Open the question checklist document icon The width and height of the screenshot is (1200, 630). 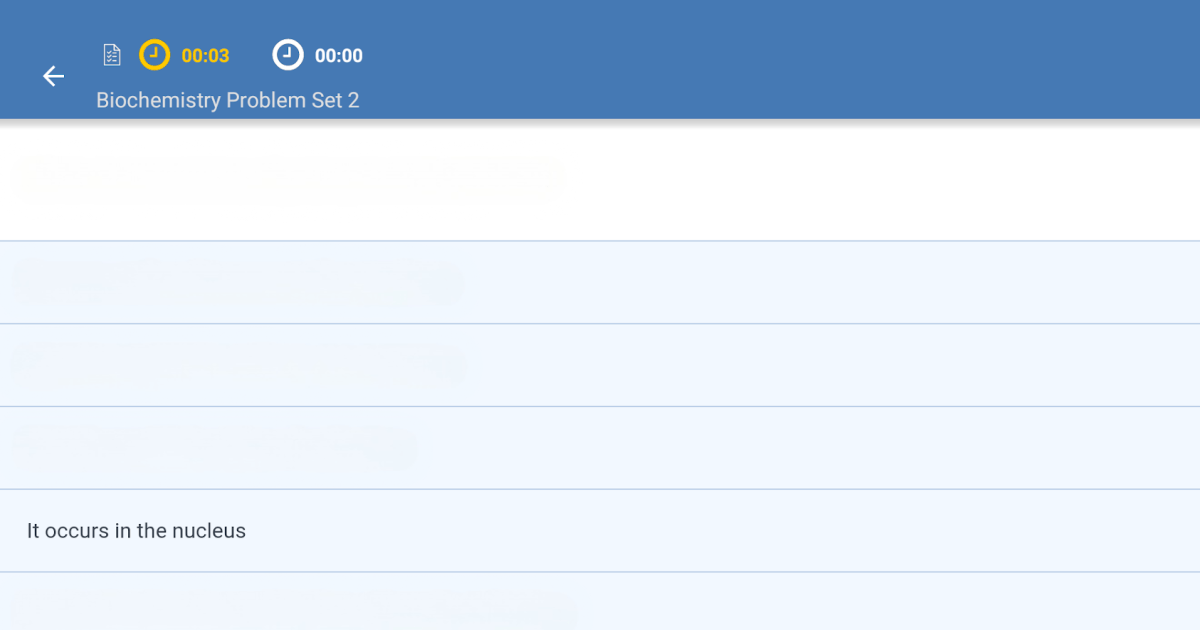click(112, 55)
